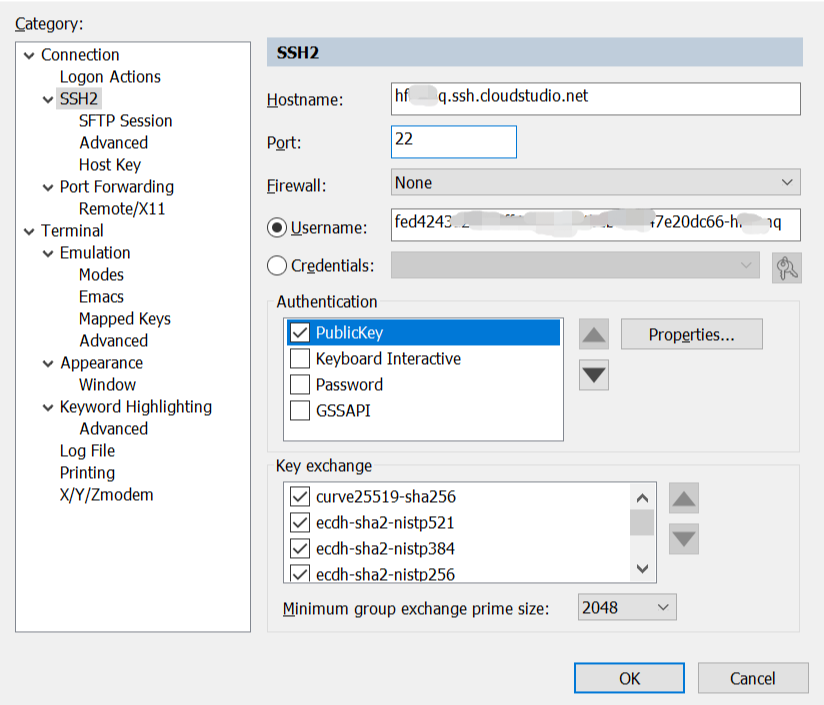Select Mapped Keys category
The image size is (824, 705).
pyautogui.click(x=125, y=319)
